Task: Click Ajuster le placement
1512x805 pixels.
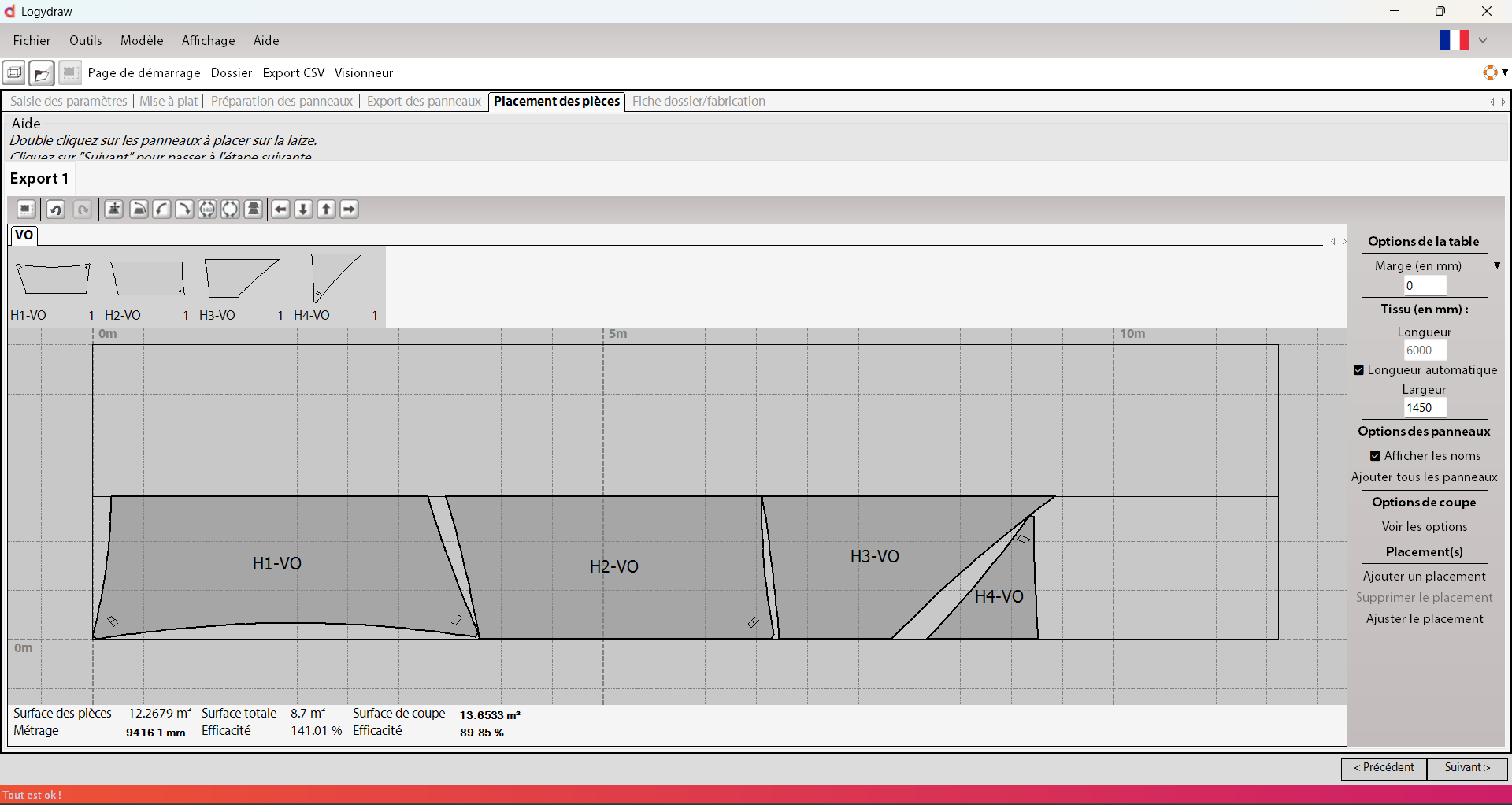Action: click(1425, 619)
